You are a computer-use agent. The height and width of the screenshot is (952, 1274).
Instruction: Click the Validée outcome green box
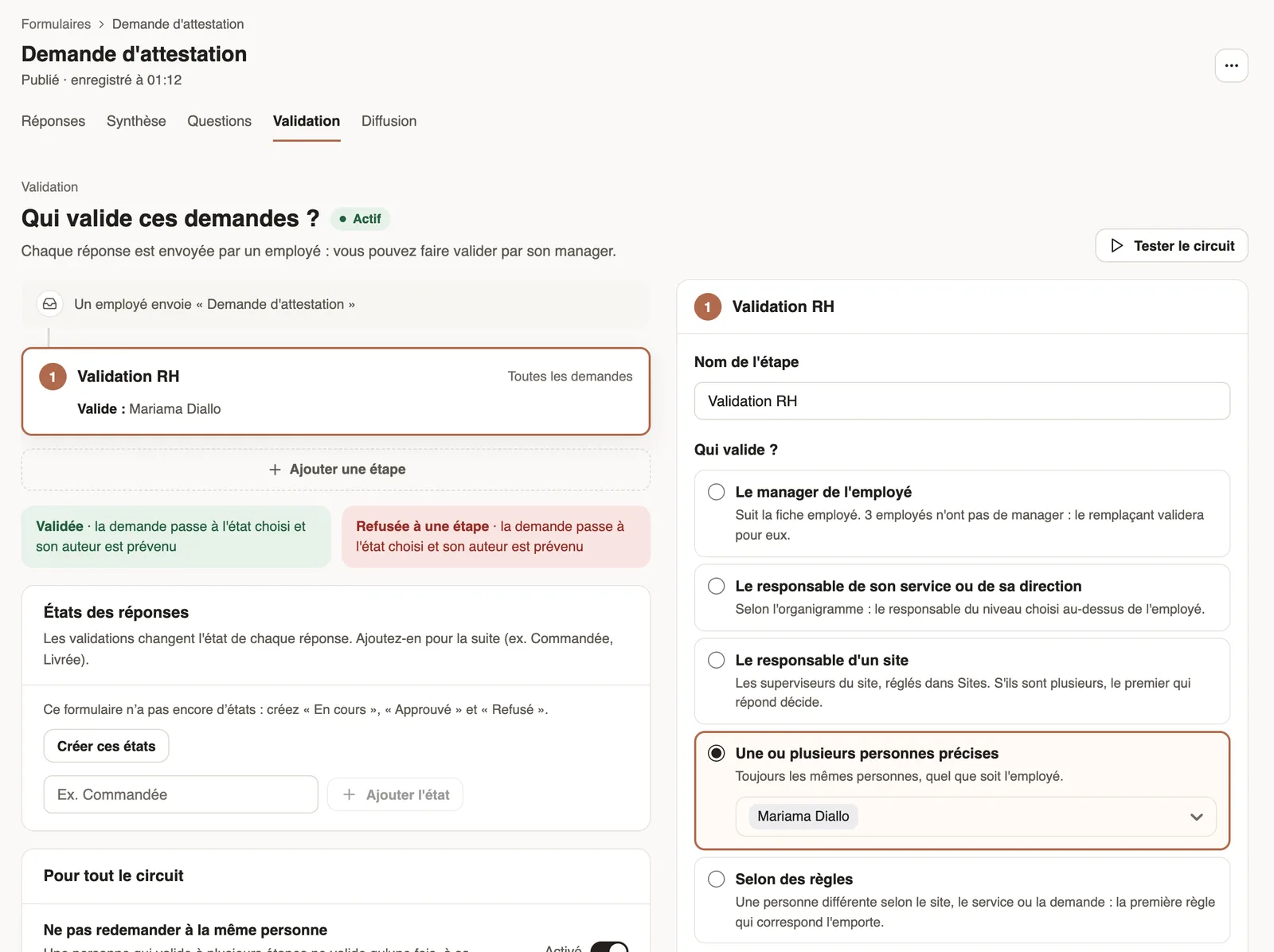(x=176, y=536)
